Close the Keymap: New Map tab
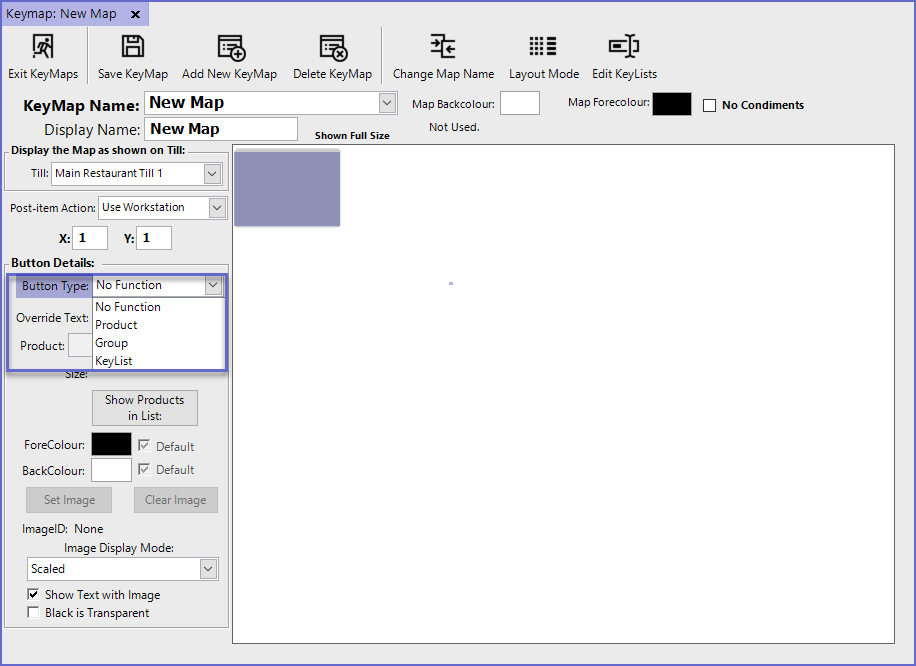The width and height of the screenshot is (916, 666). 134,14
